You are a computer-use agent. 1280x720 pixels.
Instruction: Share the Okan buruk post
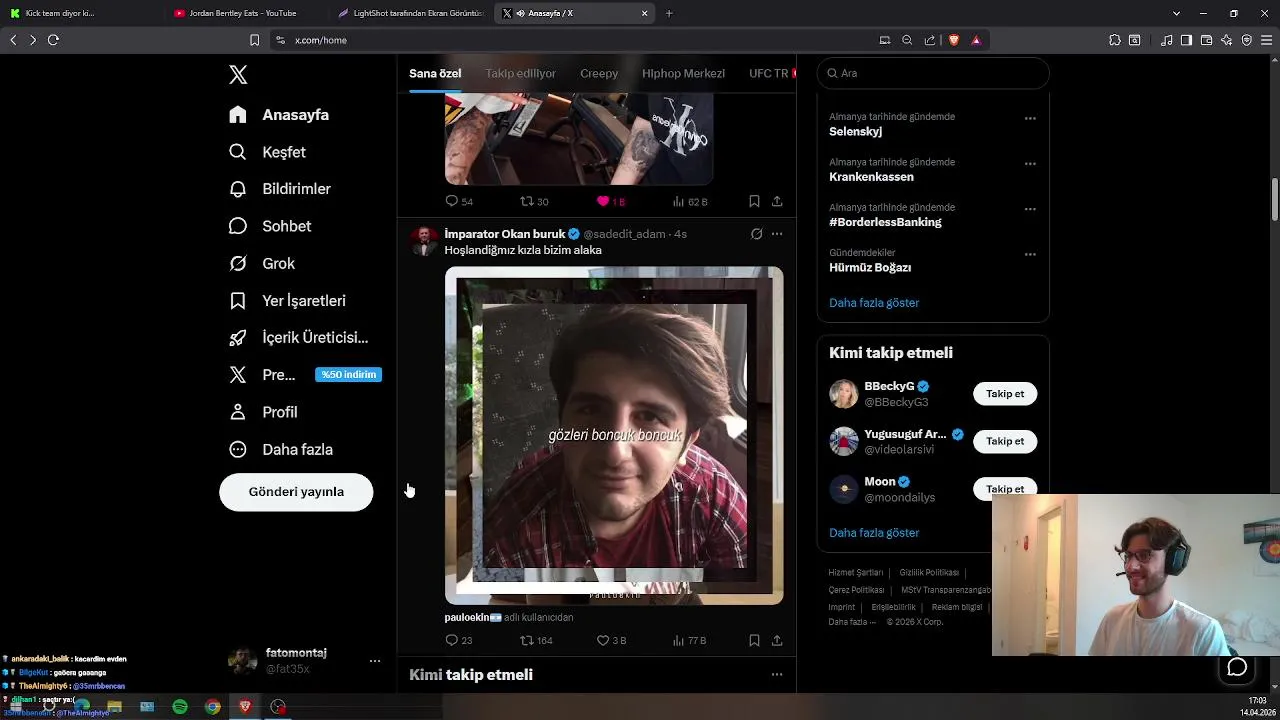777,640
